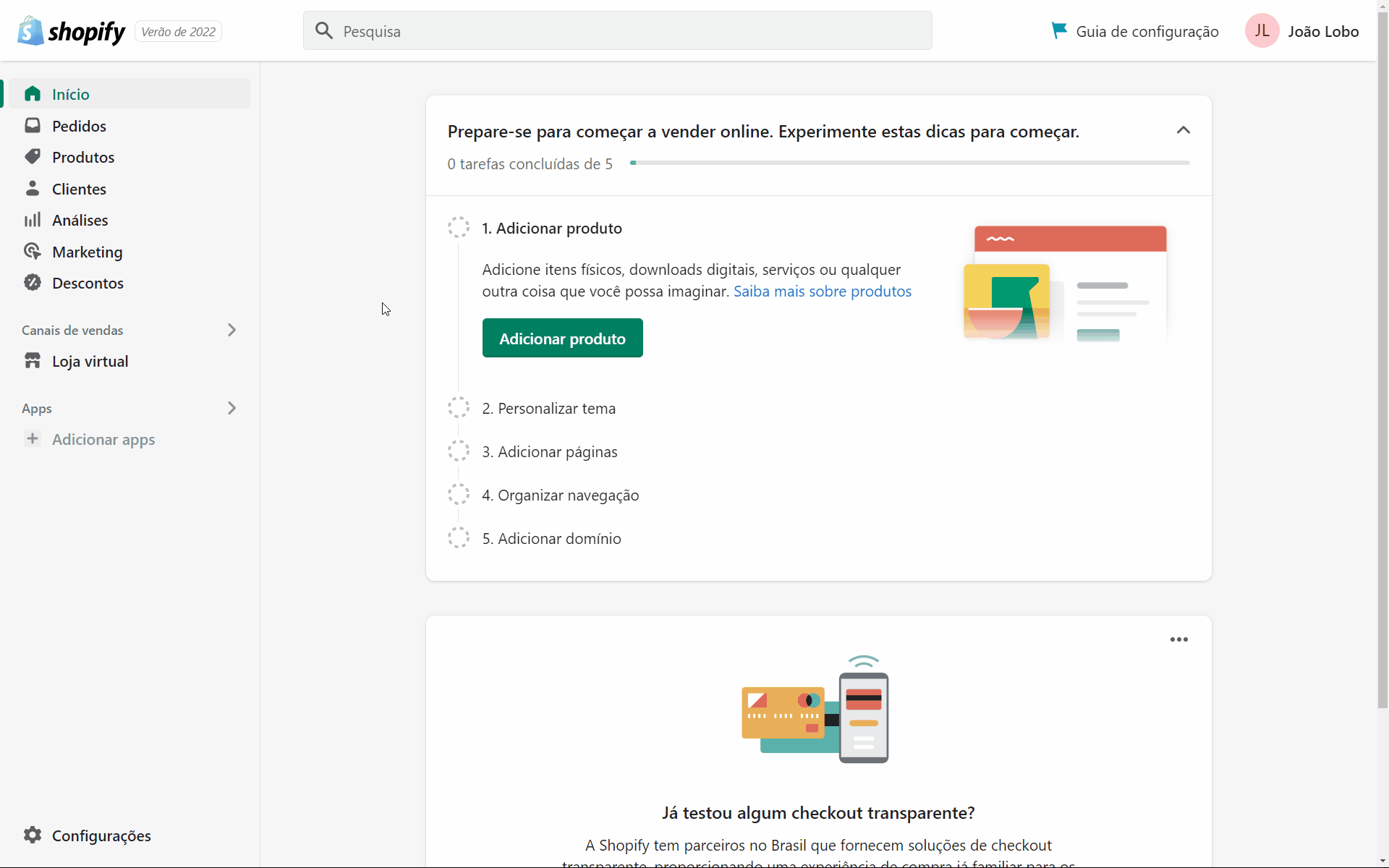Click the Descontos percent badge icon

click(33, 282)
